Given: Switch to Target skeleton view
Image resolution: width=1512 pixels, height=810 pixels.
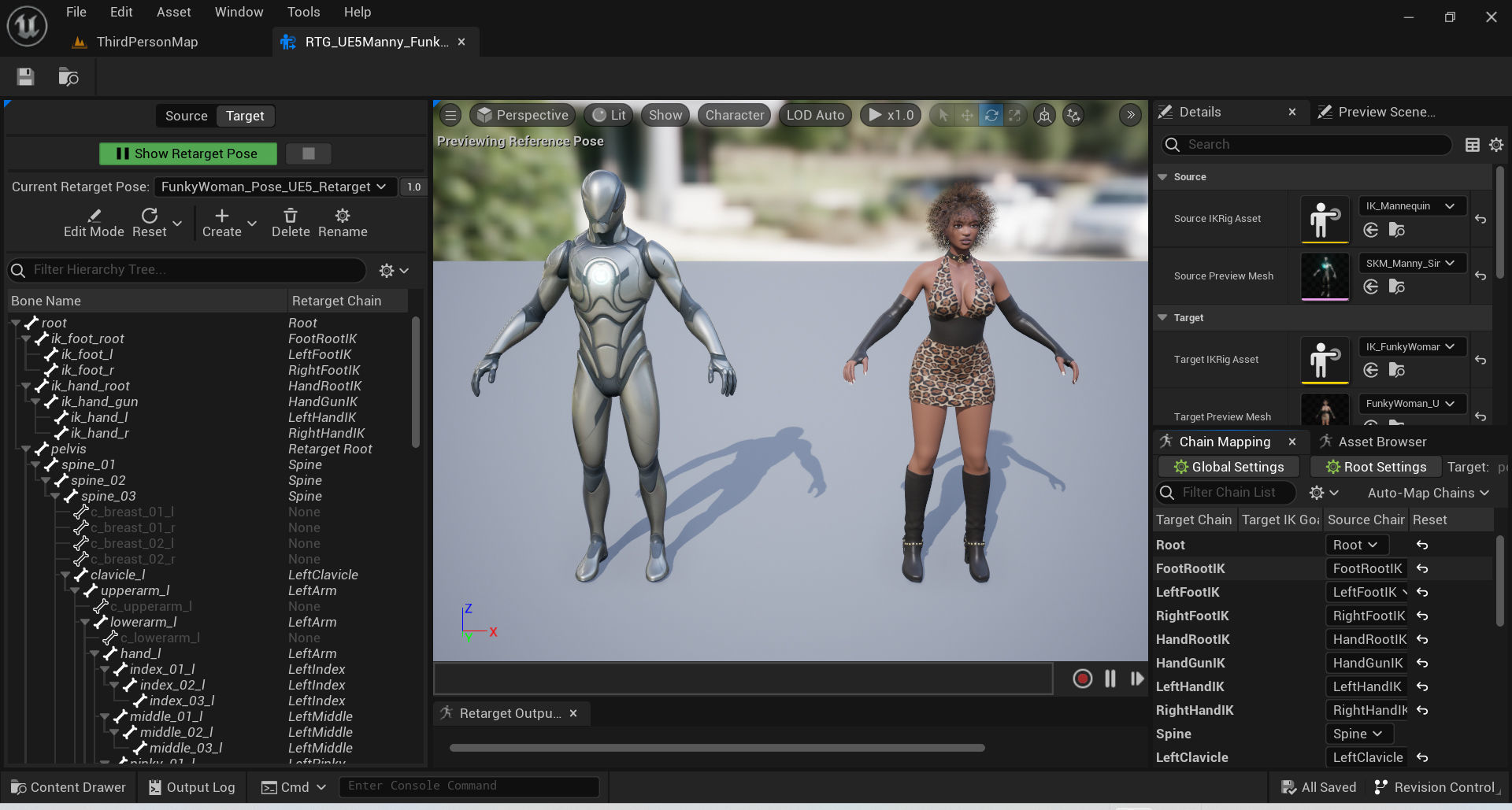Looking at the screenshot, I should point(245,116).
